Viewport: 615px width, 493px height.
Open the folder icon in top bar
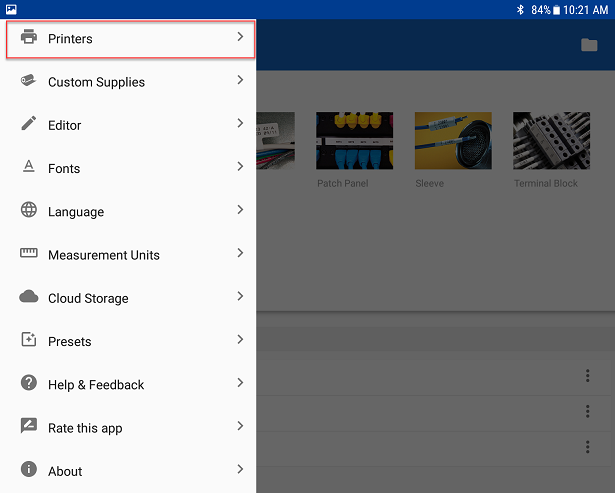589,45
